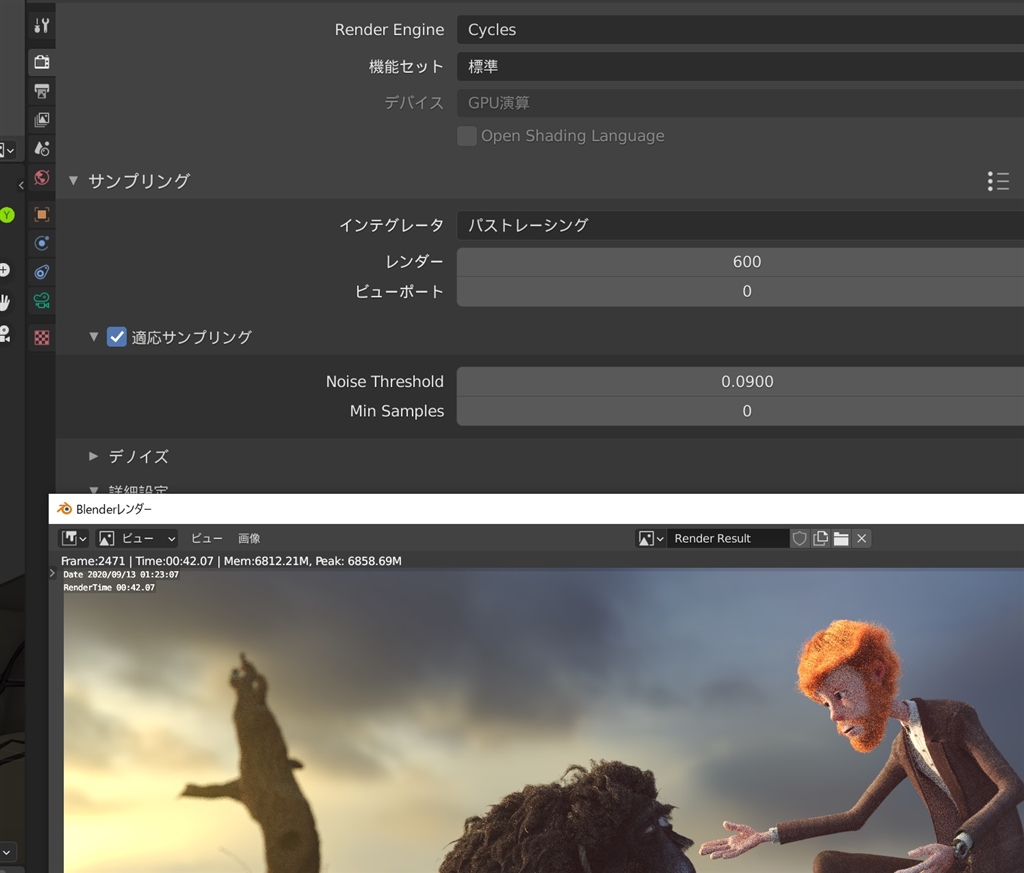Open the Object Data camera properties tab
1024x873 pixels.
42,300
